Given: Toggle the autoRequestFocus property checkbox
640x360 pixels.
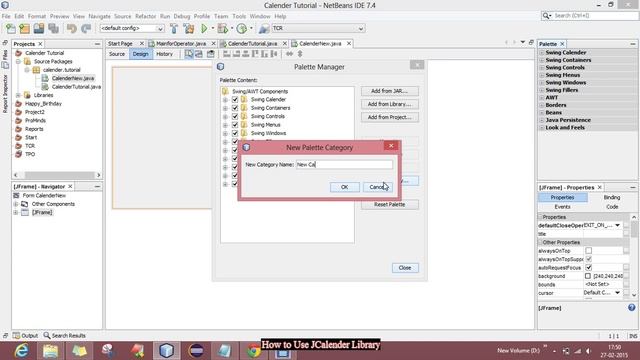Looking at the screenshot, I should 589,268.
